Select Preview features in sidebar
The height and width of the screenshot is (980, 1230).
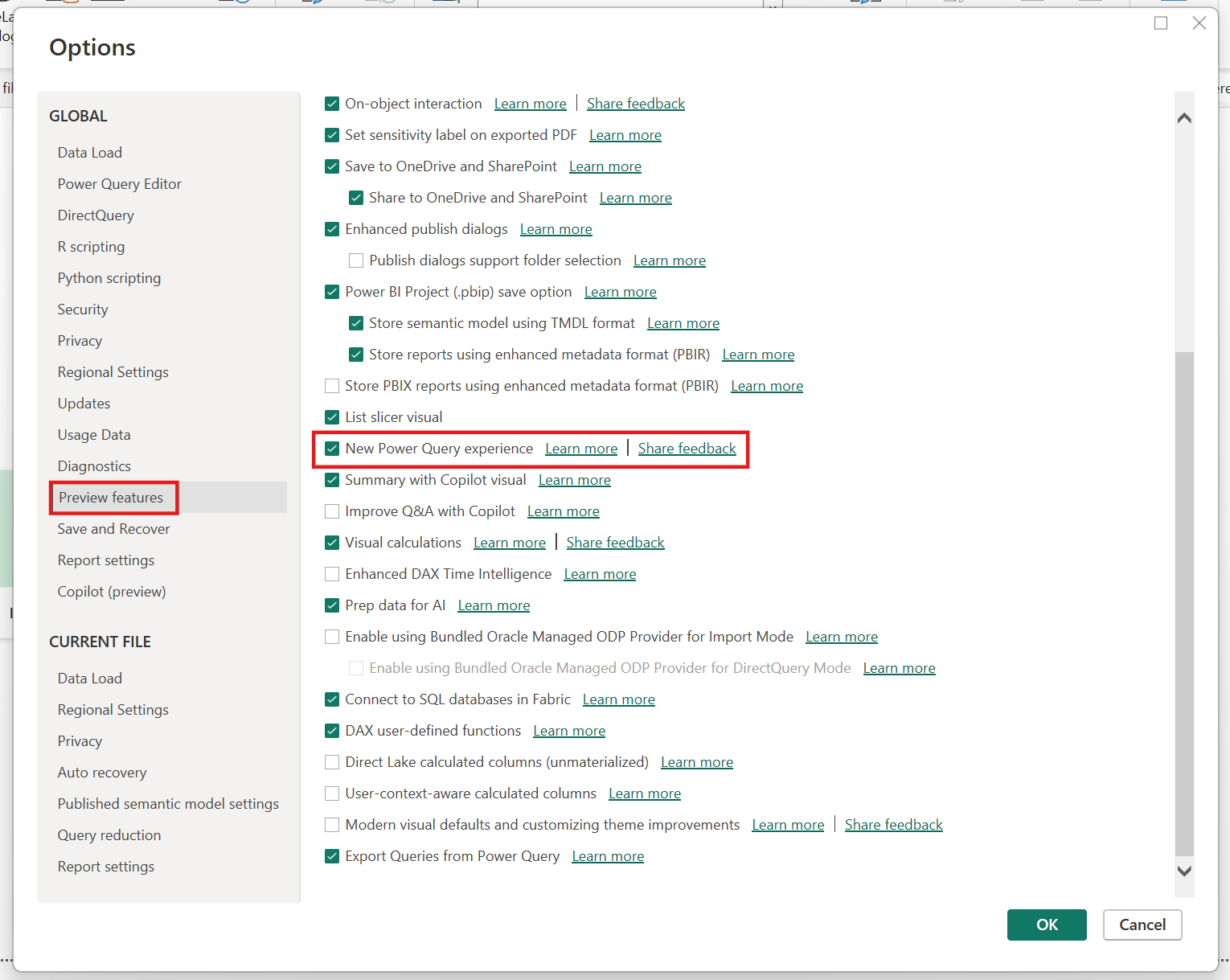(x=111, y=498)
